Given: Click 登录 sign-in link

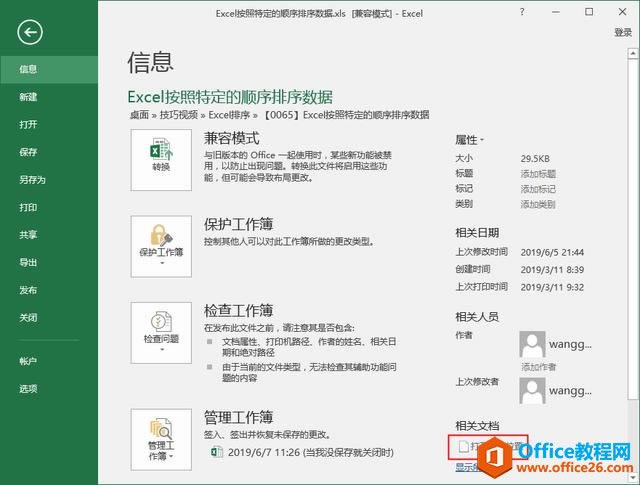Looking at the screenshot, I should 623,33.
